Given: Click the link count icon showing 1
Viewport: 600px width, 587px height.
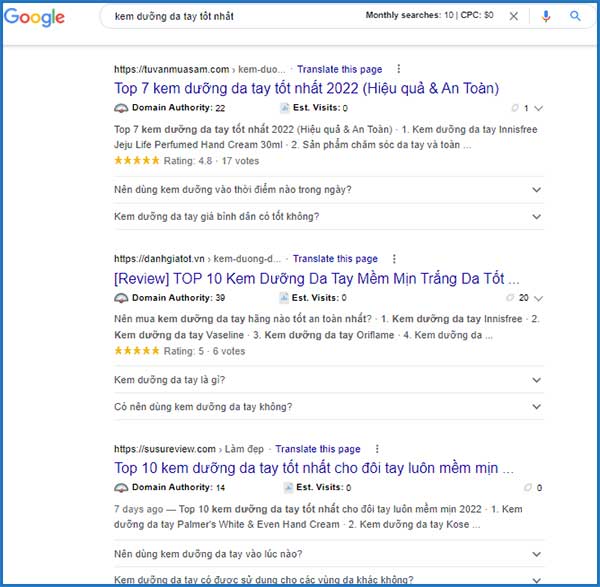Looking at the screenshot, I should pyautogui.click(x=515, y=108).
